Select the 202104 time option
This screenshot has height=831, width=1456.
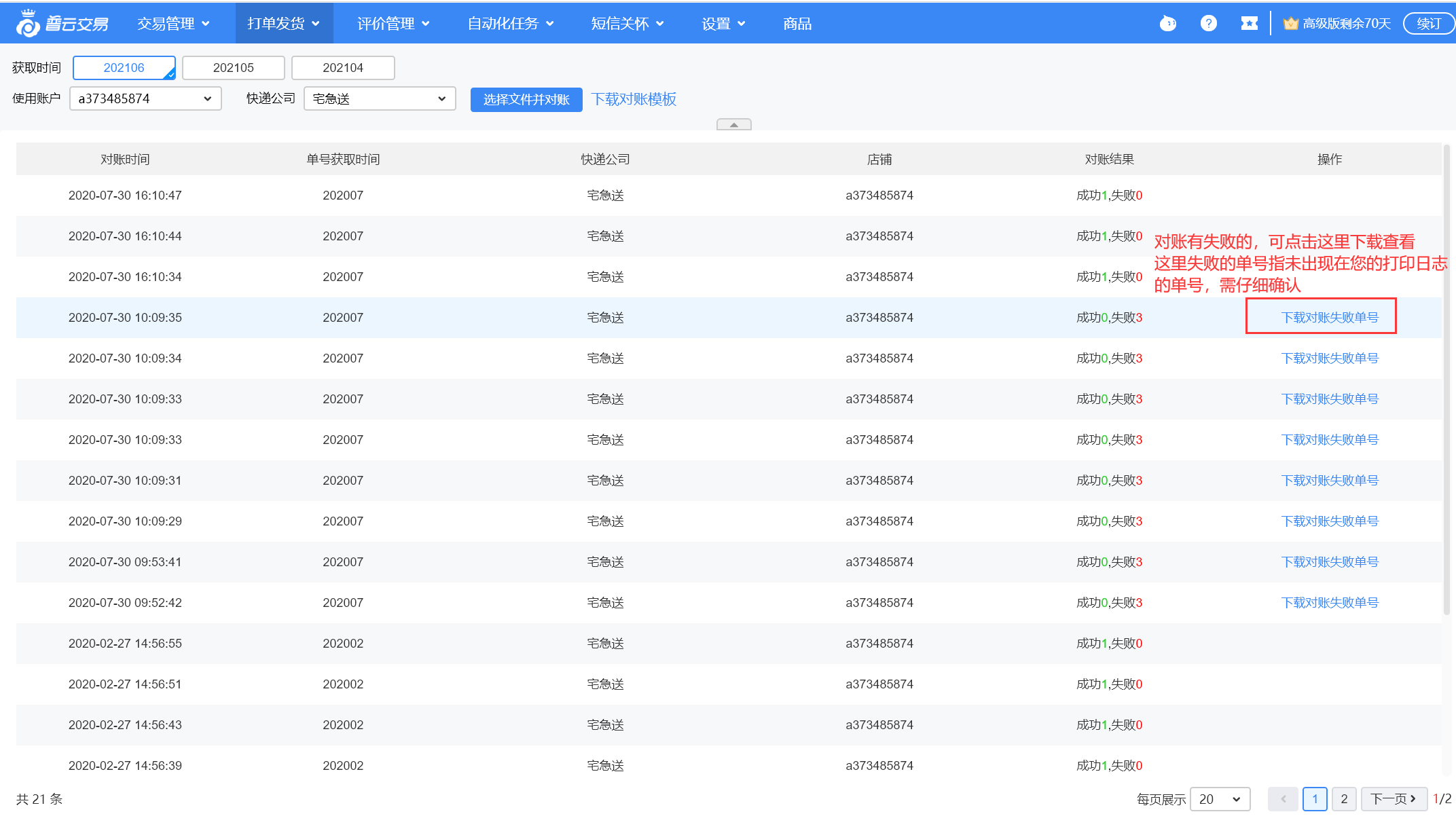pyautogui.click(x=343, y=68)
